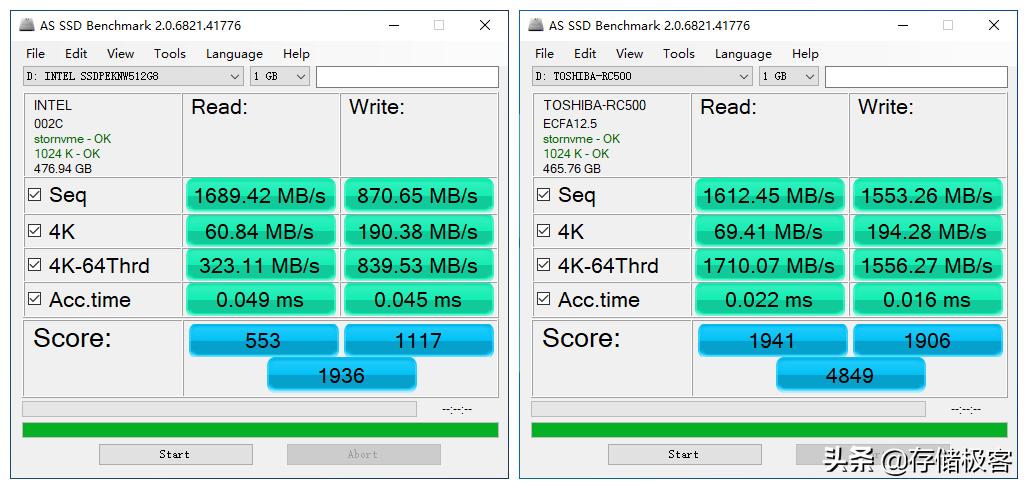
Task: Click the 1556.27 MB/s 4K-64Thrd write result
Action: click(x=927, y=265)
